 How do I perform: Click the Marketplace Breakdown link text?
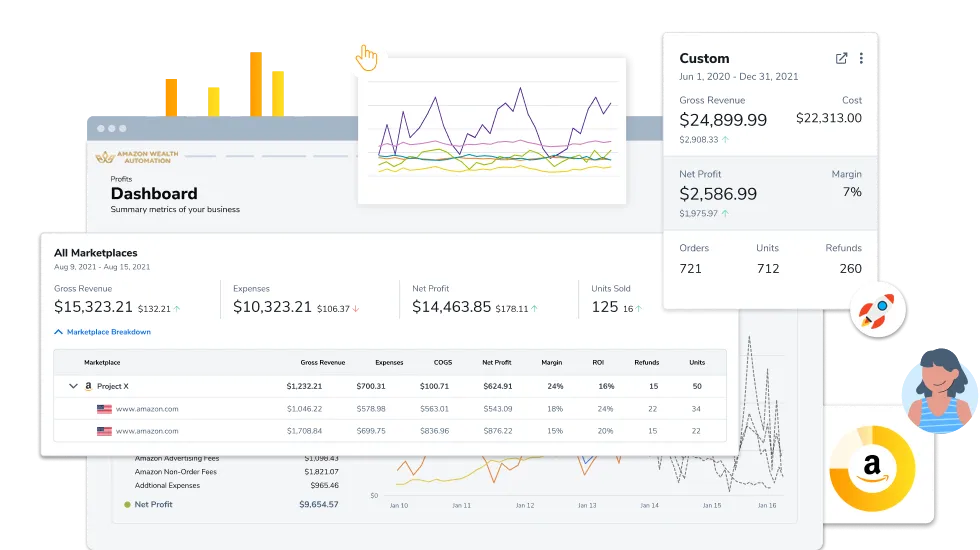tap(109, 332)
